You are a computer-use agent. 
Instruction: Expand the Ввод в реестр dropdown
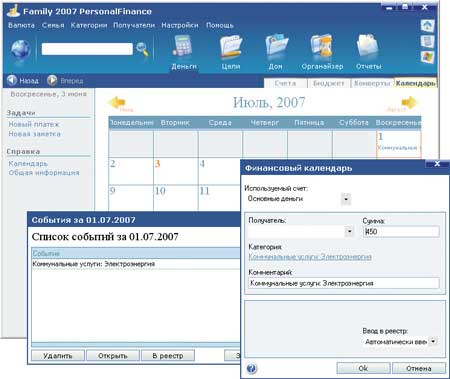coord(433,341)
